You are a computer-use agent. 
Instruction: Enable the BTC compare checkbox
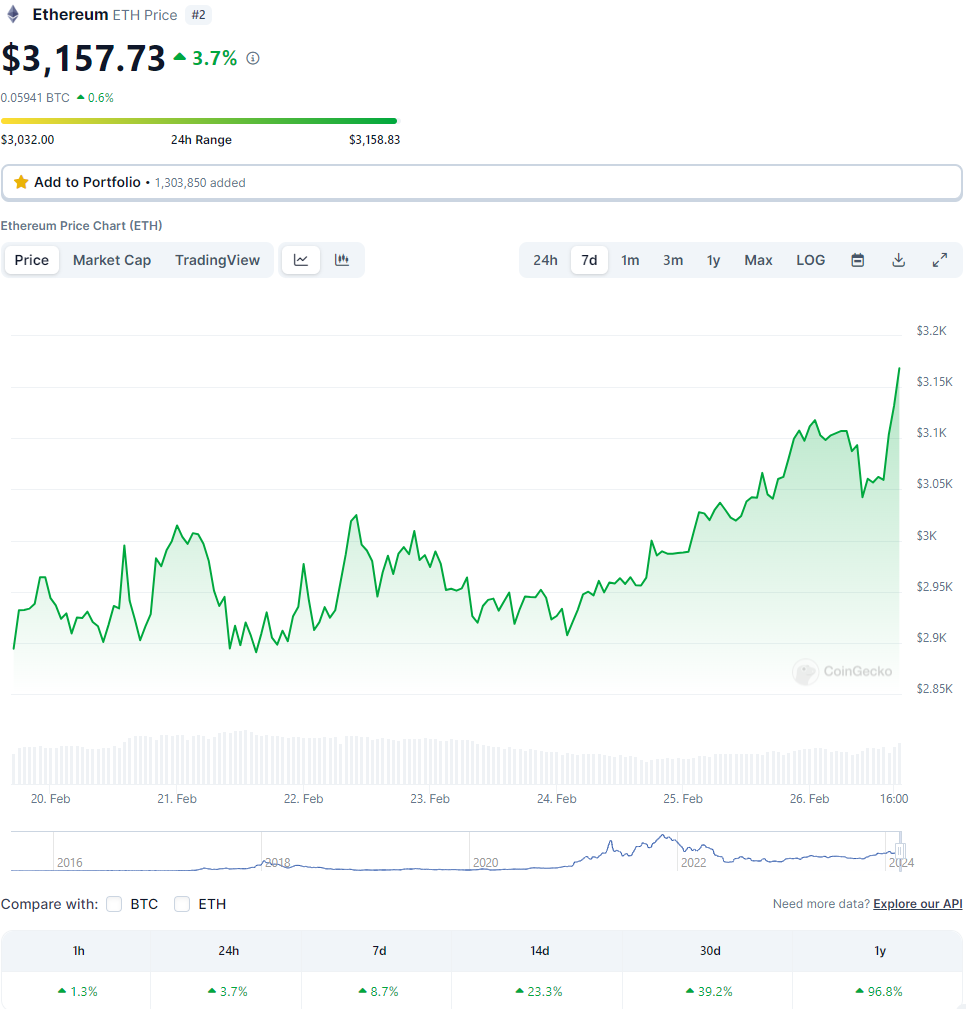click(114, 904)
